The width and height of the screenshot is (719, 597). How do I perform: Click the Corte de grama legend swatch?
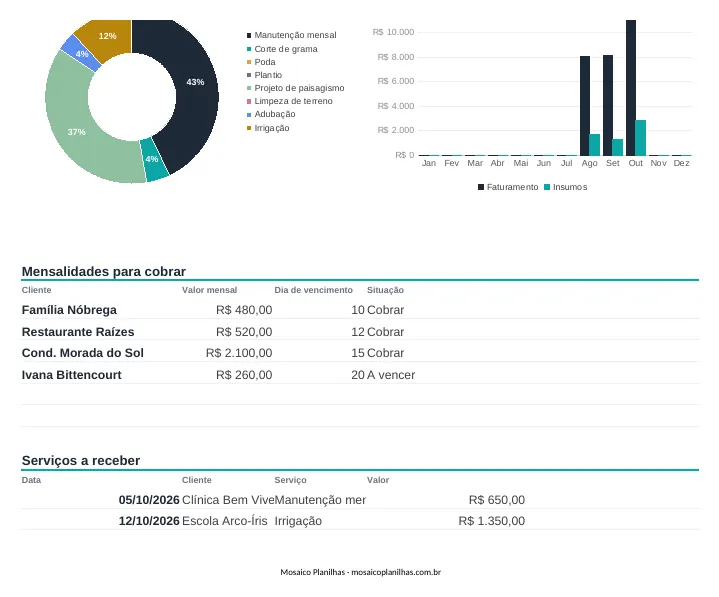coord(249,49)
